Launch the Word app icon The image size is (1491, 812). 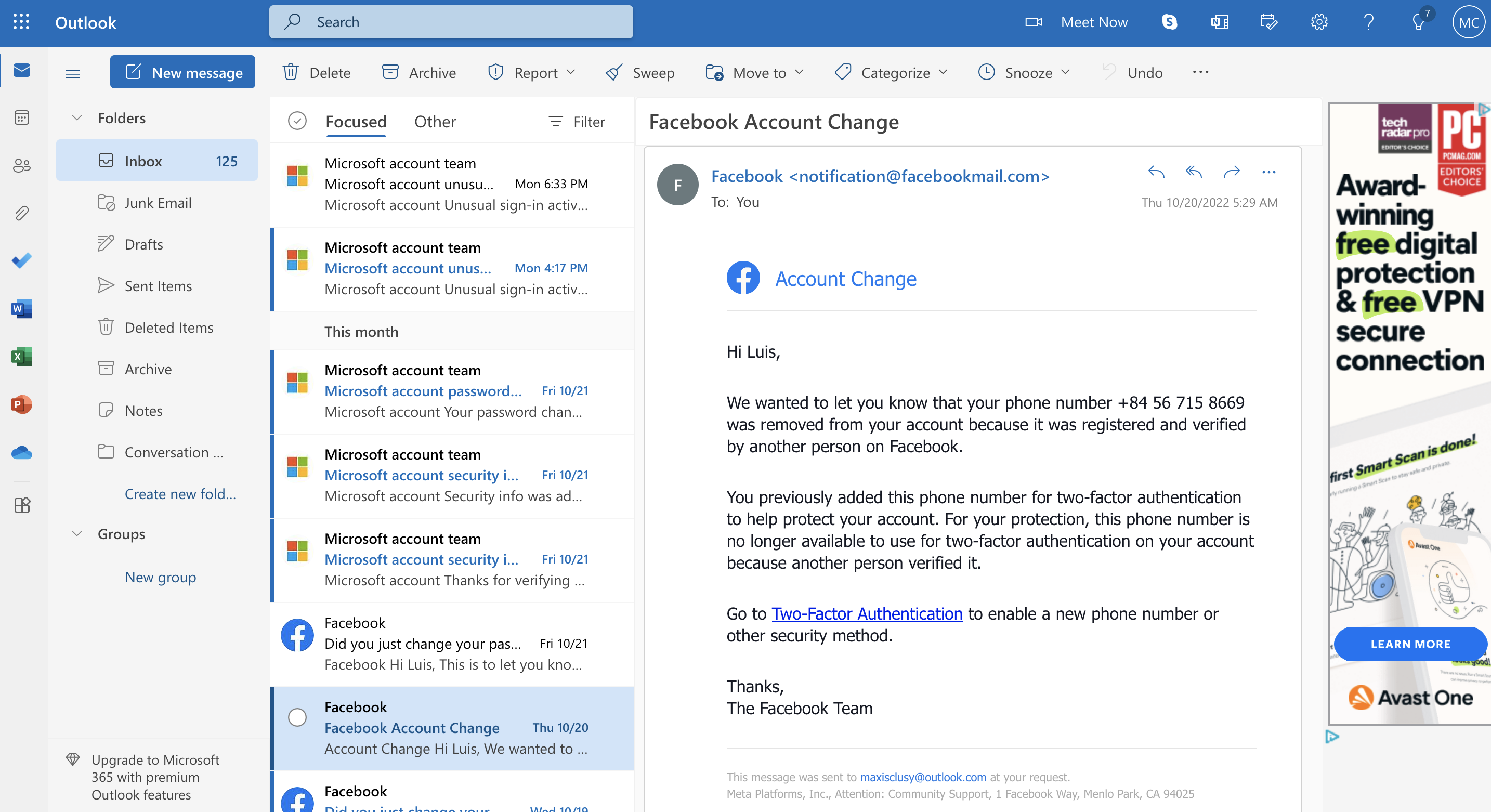(x=22, y=308)
